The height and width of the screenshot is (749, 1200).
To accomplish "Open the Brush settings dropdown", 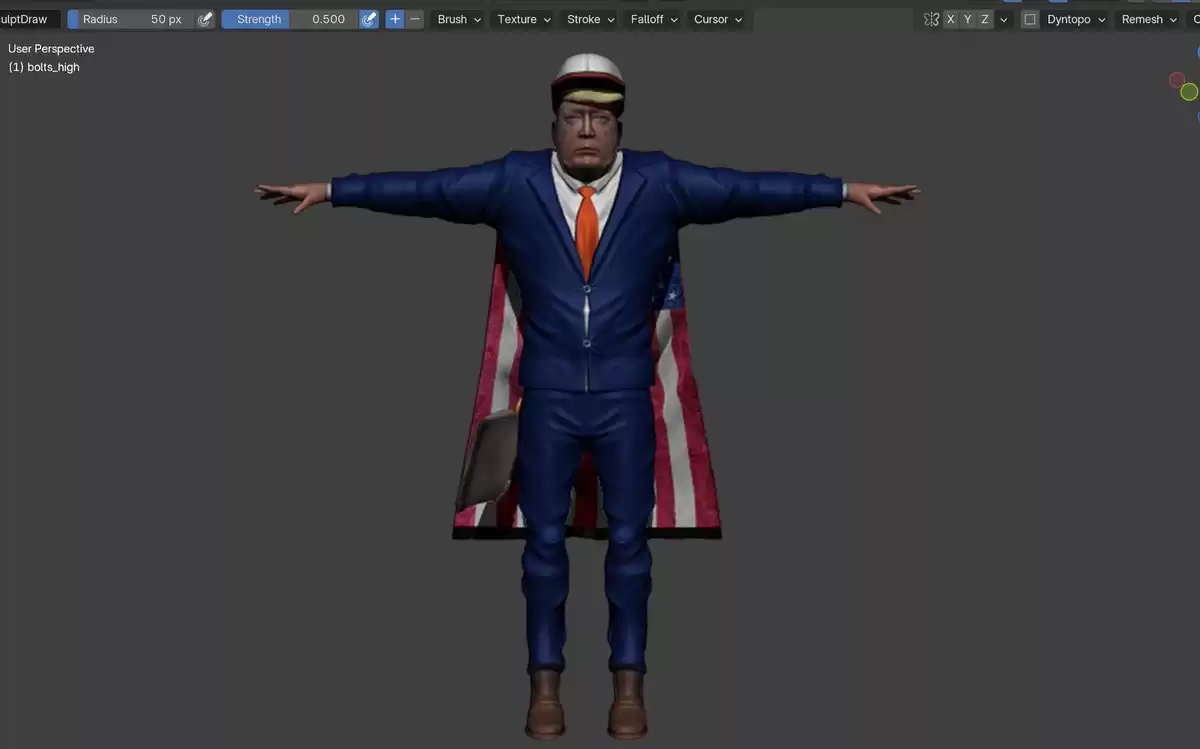I will (459, 19).
